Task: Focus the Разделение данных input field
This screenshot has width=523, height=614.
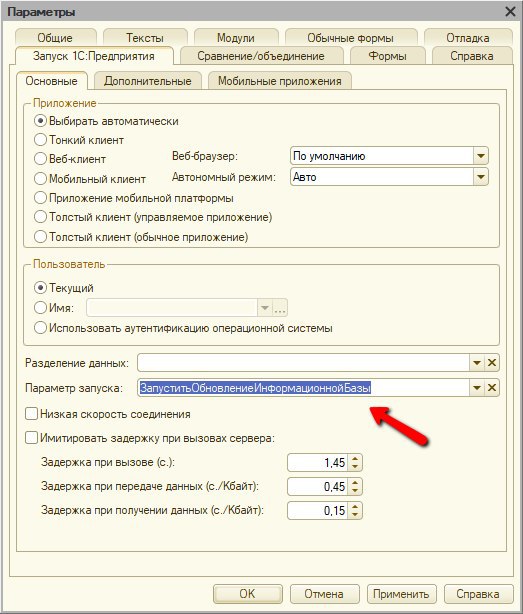Action: pos(303,363)
